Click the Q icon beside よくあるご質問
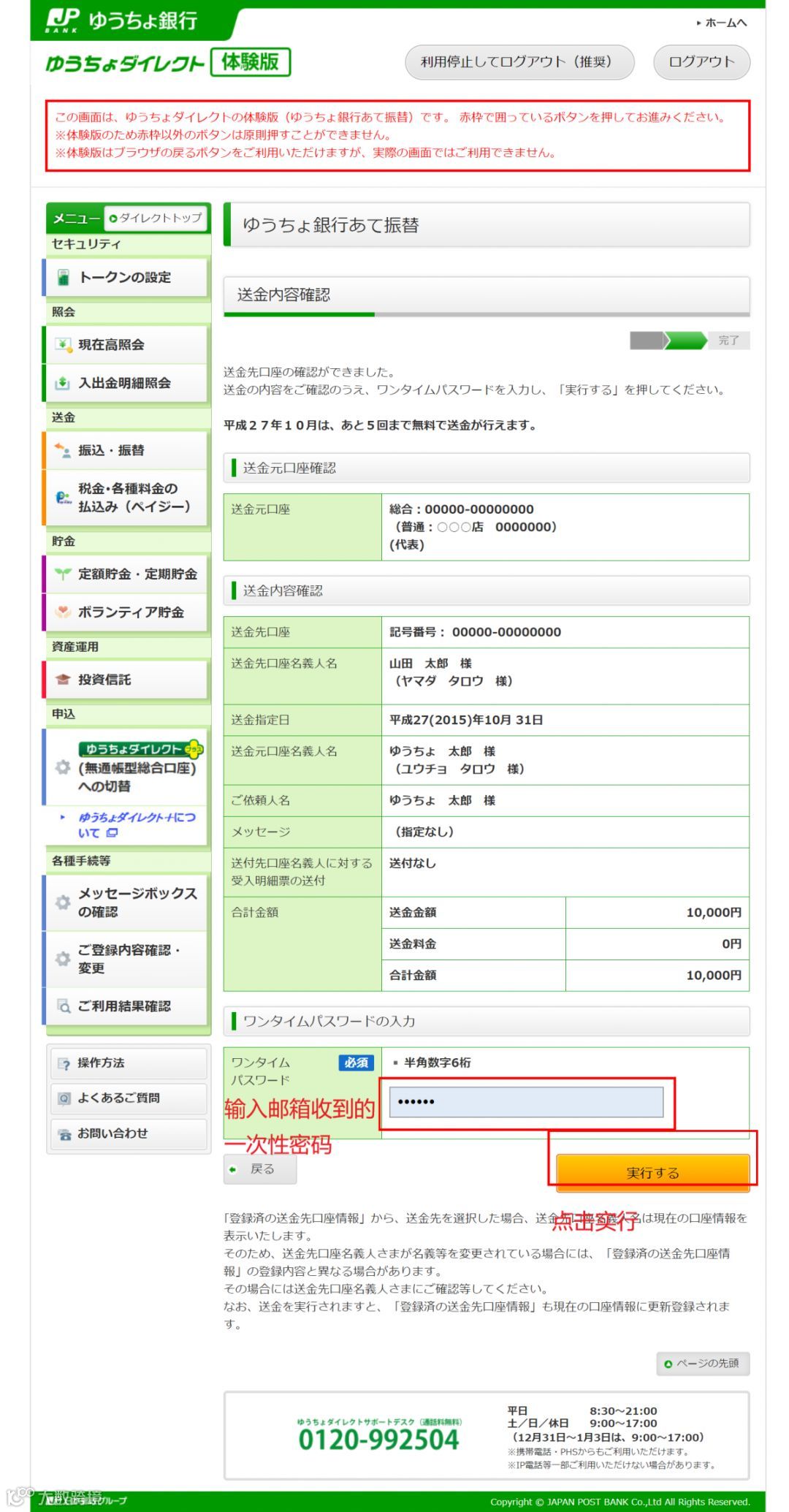This screenshot has width=789, height=1512. tap(65, 1098)
